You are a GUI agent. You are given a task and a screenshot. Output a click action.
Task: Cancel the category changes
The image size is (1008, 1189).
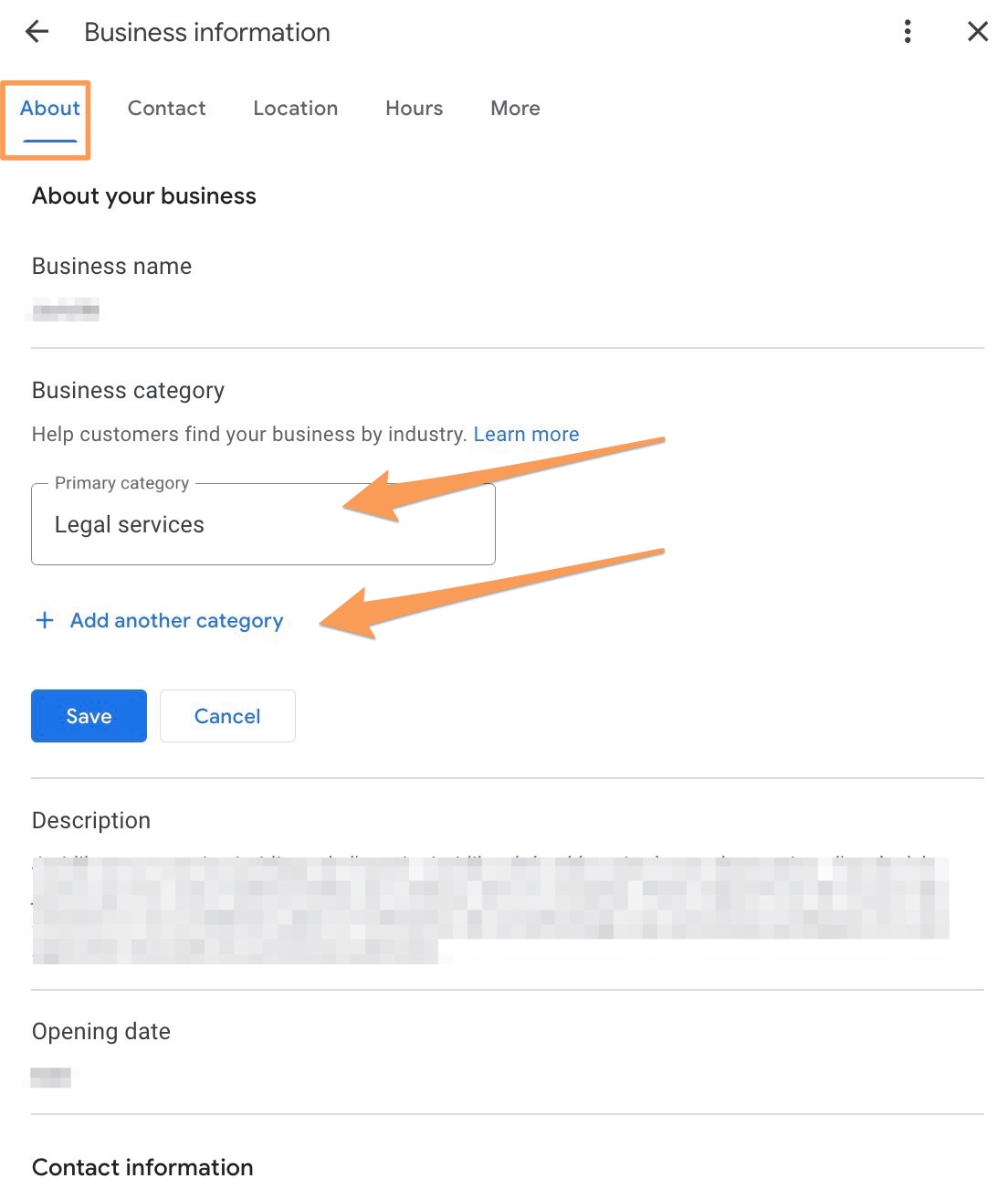pyautogui.click(x=227, y=716)
